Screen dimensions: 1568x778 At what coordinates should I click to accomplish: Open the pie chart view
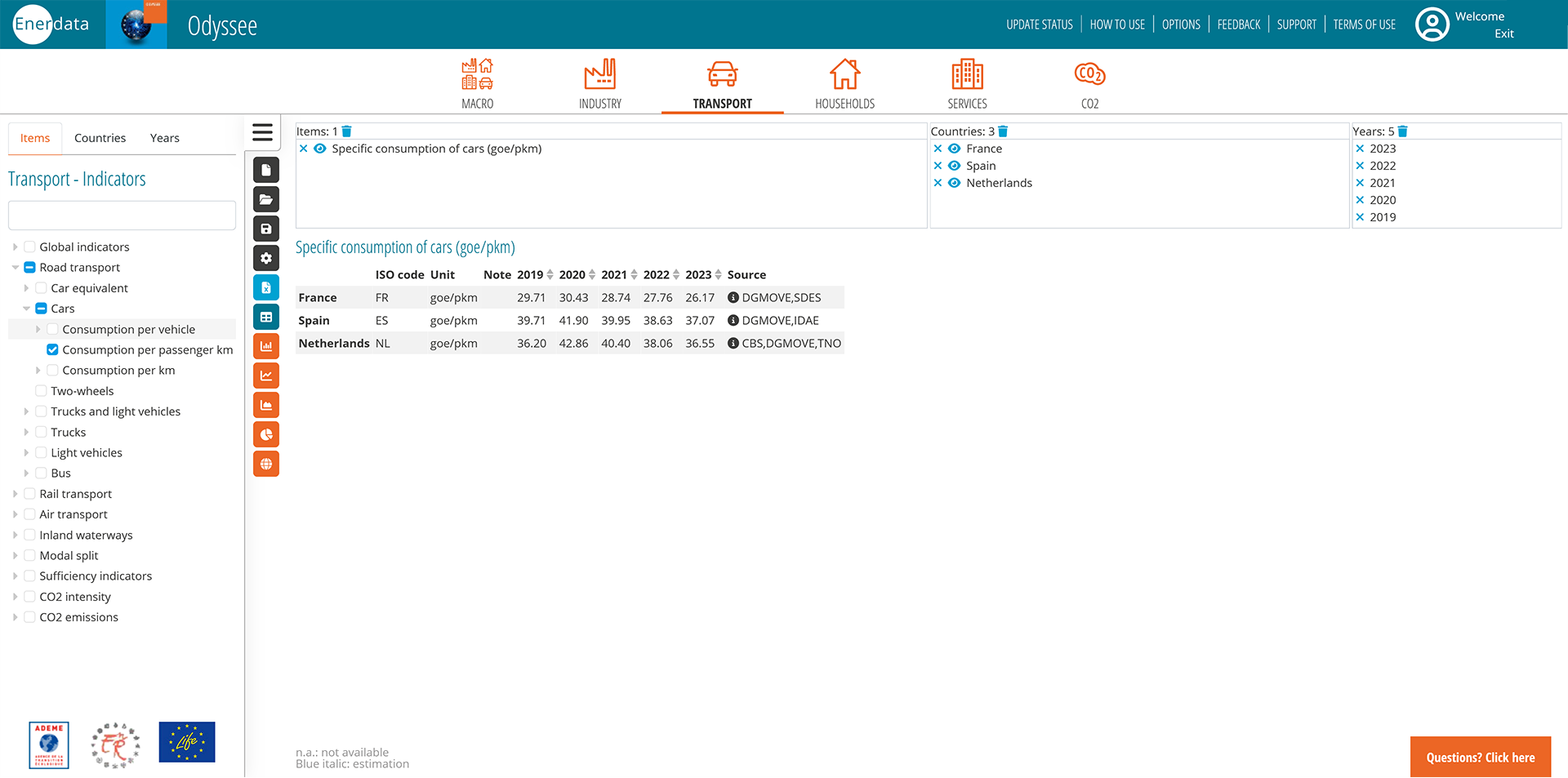coord(266,435)
